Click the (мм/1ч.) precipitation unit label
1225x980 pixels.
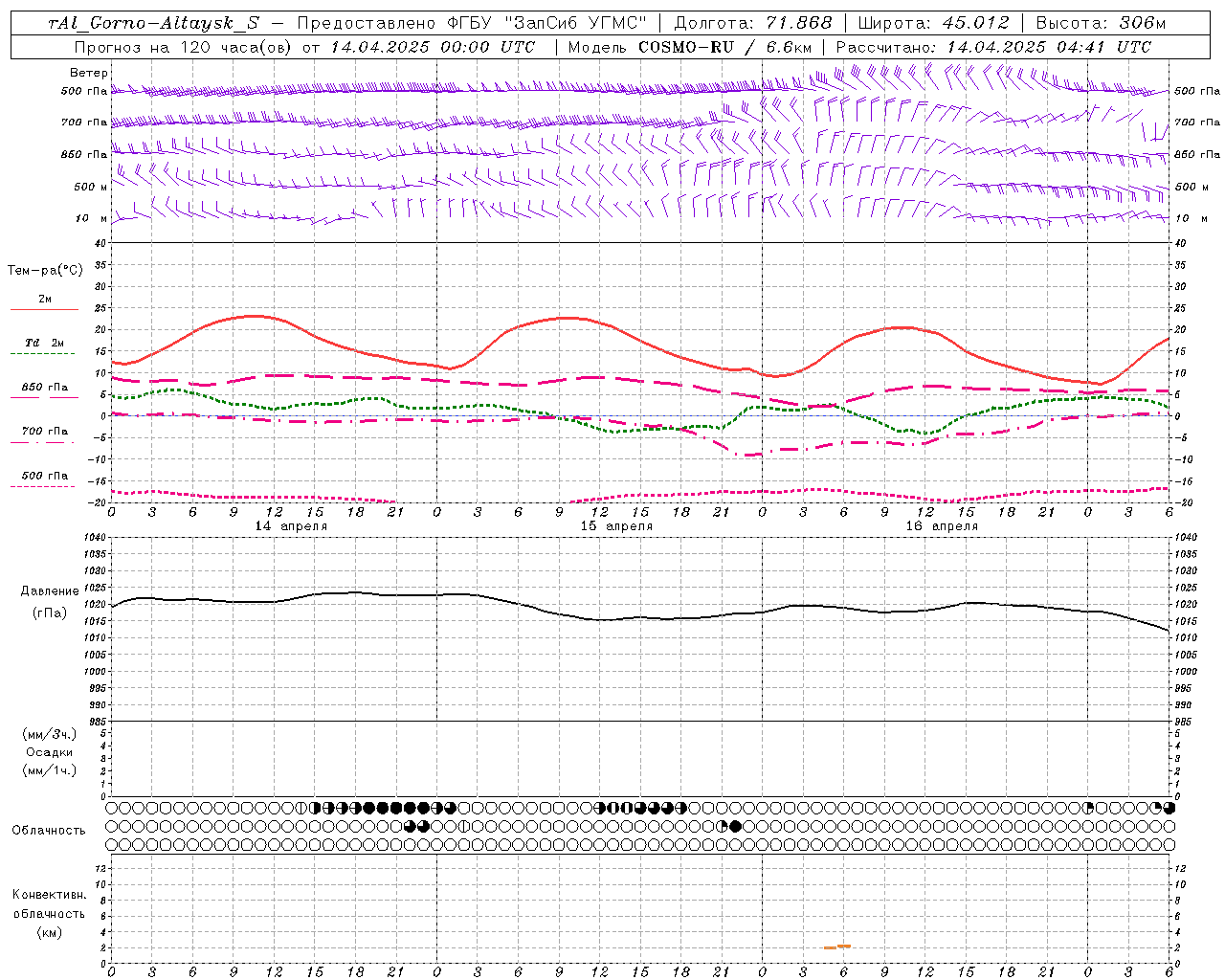click(50, 770)
